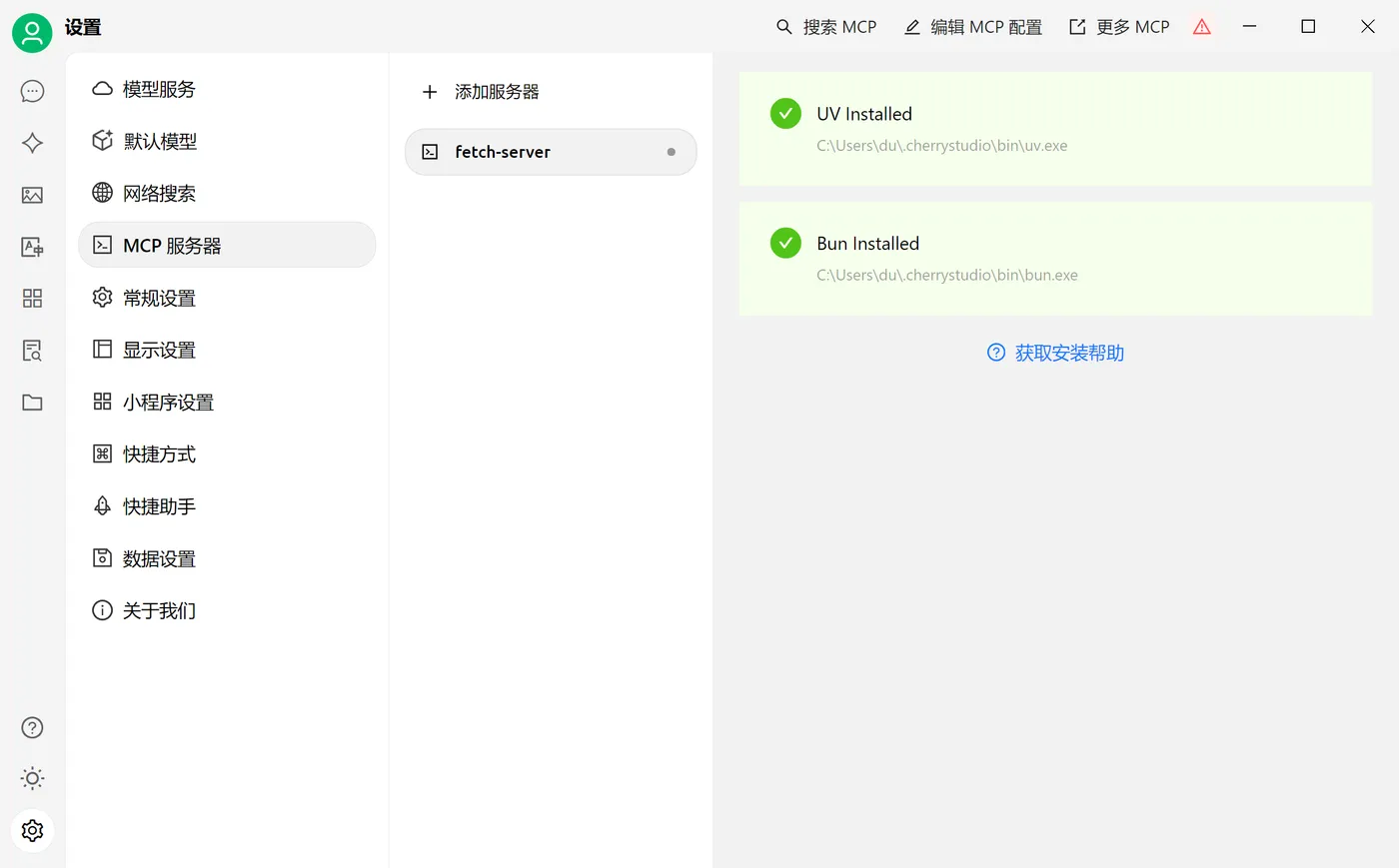Open the files page from the sidebar
1399x868 pixels.
point(31,403)
